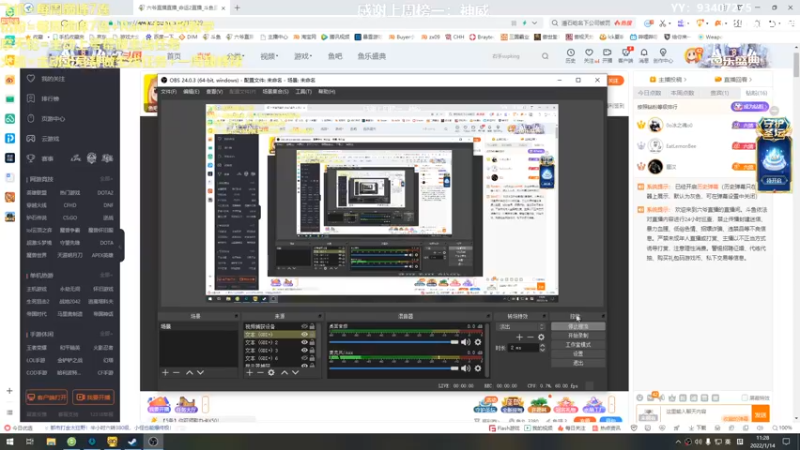Open source properties with the gear icon
Image resolution: width=800 pixels, height=450 pixels.
tap(271, 373)
